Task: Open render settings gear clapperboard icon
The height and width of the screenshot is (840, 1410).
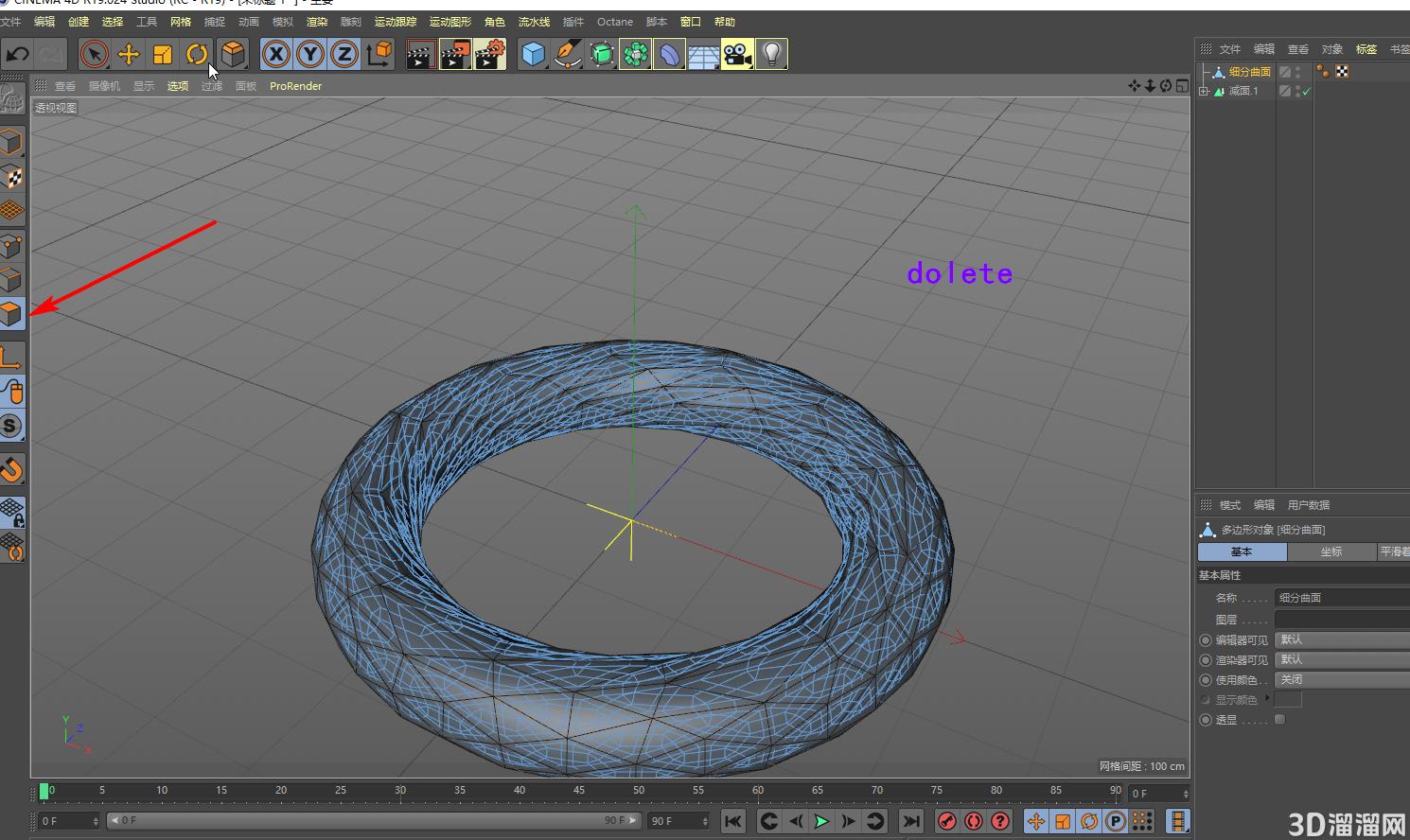Action: point(489,54)
